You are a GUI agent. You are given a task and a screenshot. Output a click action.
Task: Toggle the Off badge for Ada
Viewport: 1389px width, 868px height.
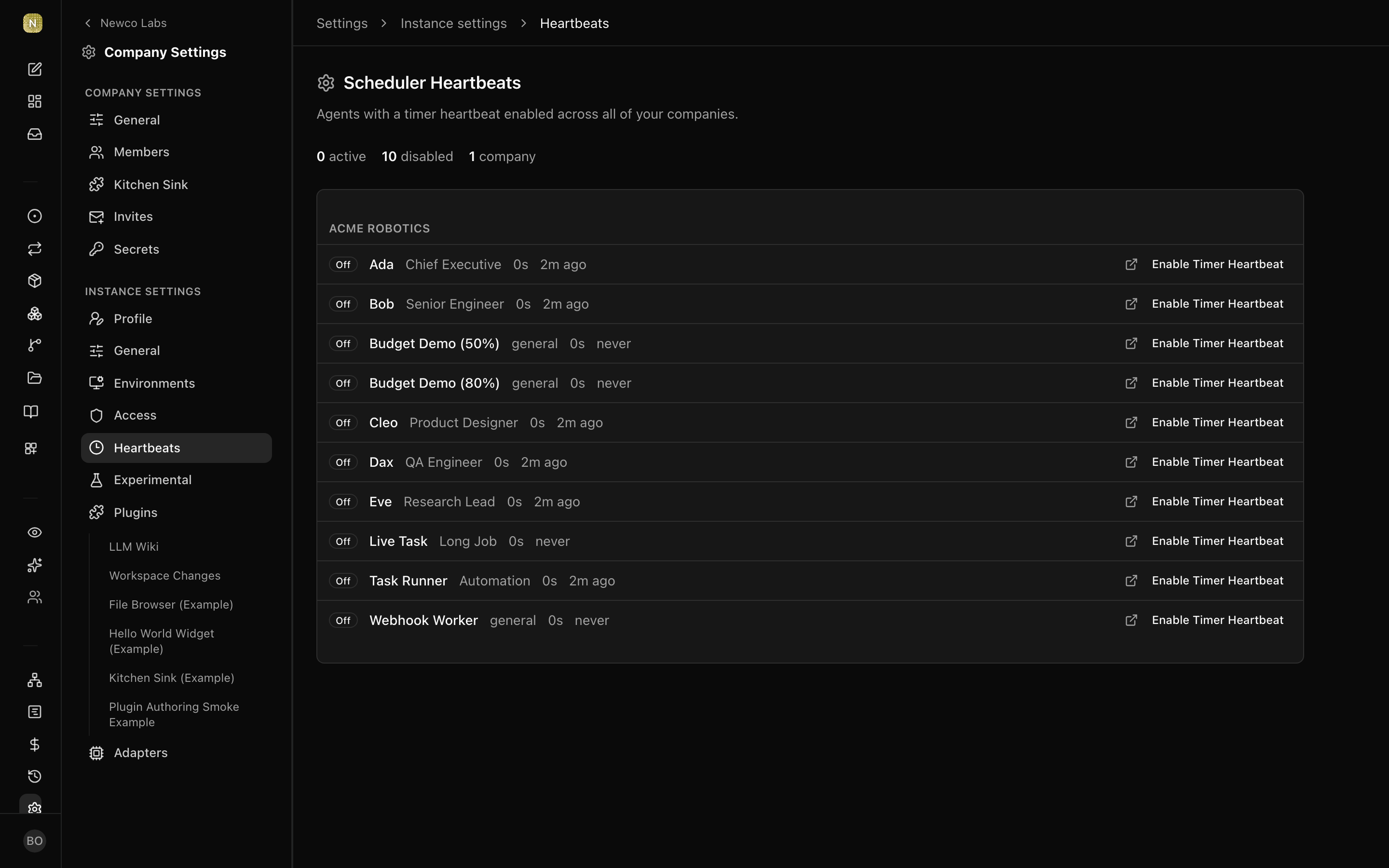343,265
